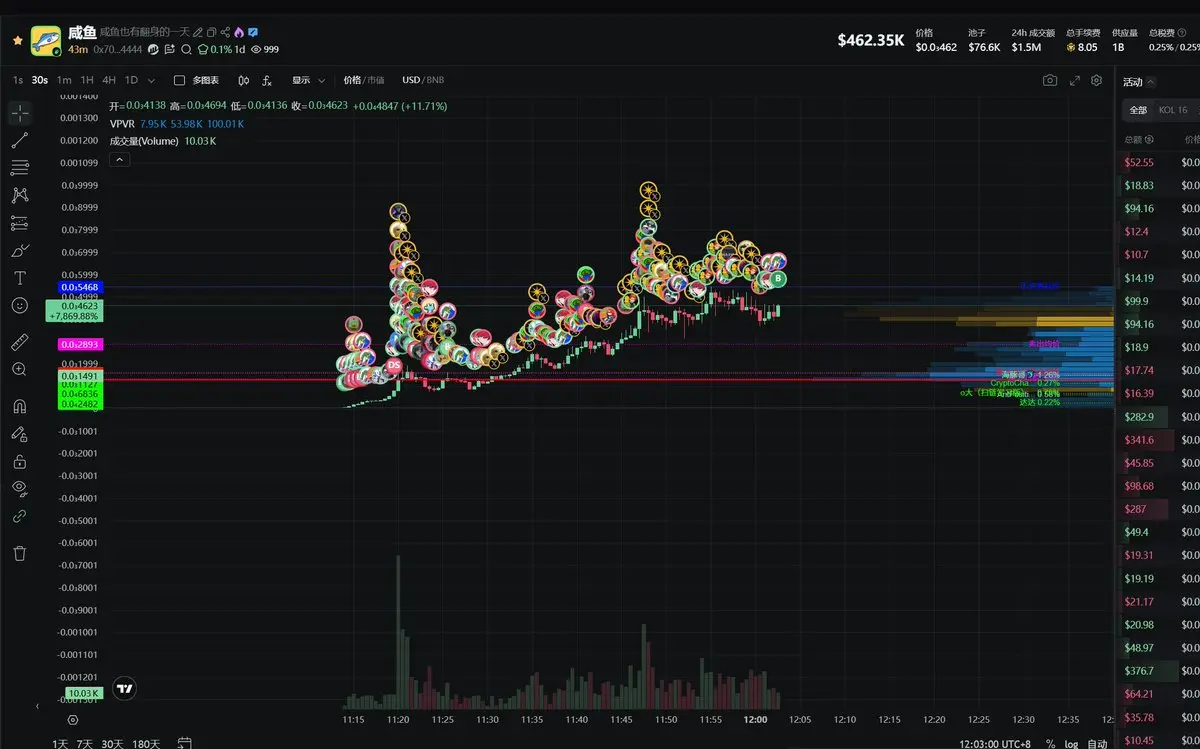
Task: Edit the token description pencil icon
Action: pos(198,32)
